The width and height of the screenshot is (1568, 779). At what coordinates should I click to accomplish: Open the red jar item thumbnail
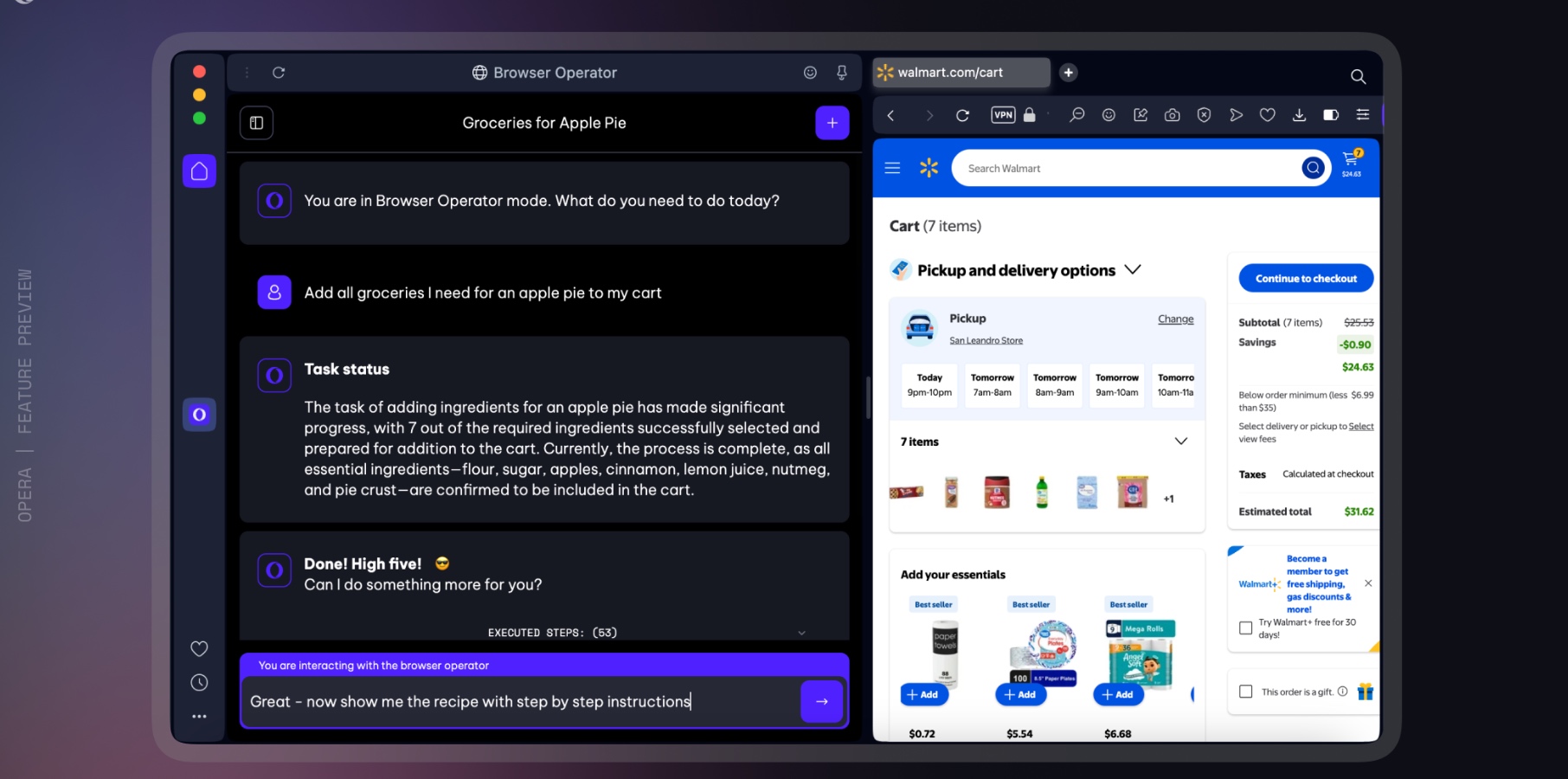click(x=997, y=492)
